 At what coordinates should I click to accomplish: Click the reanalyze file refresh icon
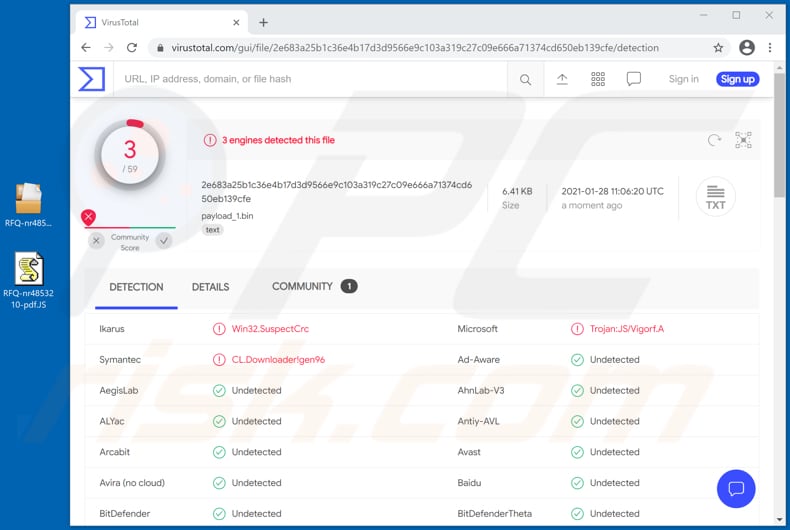714,140
